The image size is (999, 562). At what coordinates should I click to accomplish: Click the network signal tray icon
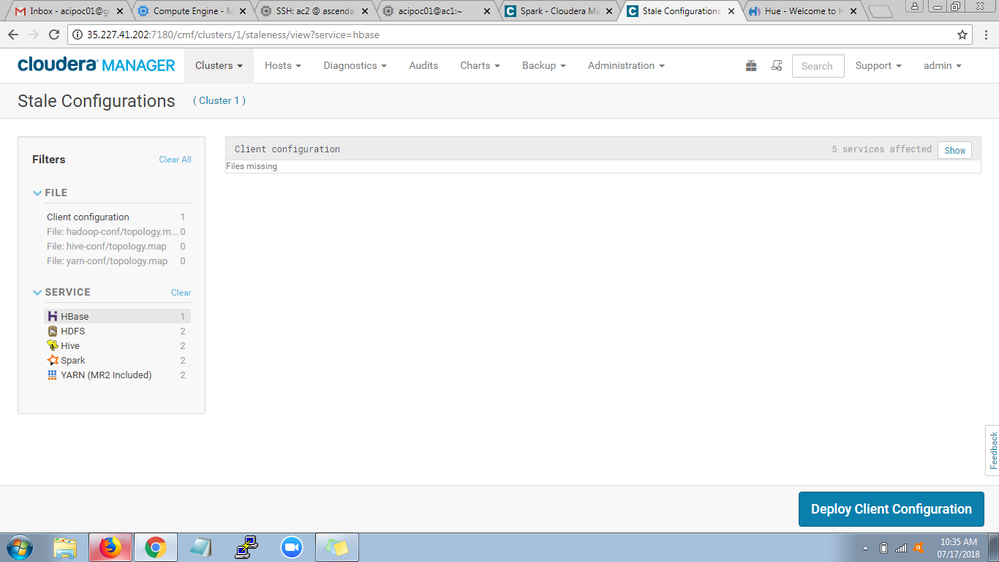pyautogui.click(x=901, y=548)
